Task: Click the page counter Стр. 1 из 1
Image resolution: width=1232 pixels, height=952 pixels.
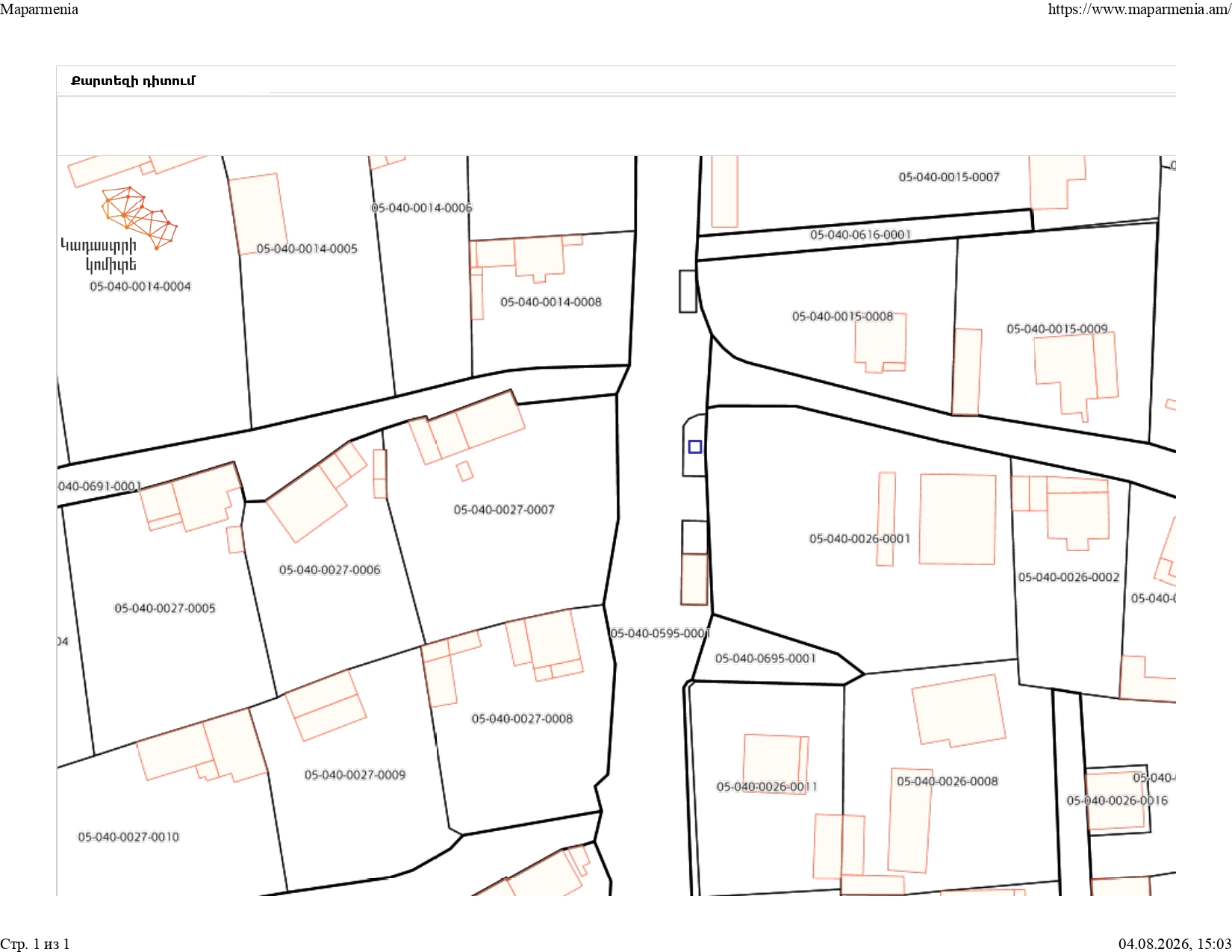Action: tap(35, 944)
